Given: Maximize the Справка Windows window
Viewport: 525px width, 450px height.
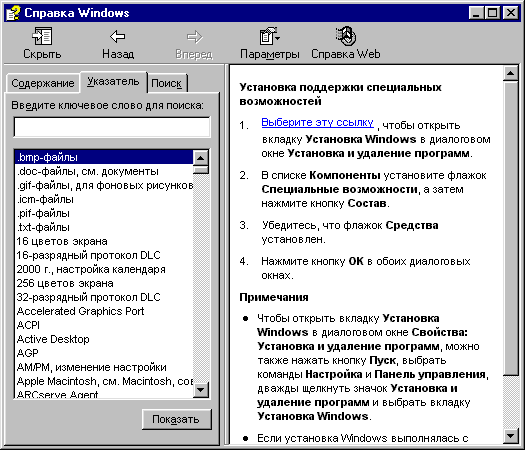Looking at the screenshot, I should pyautogui.click(x=493, y=13).
